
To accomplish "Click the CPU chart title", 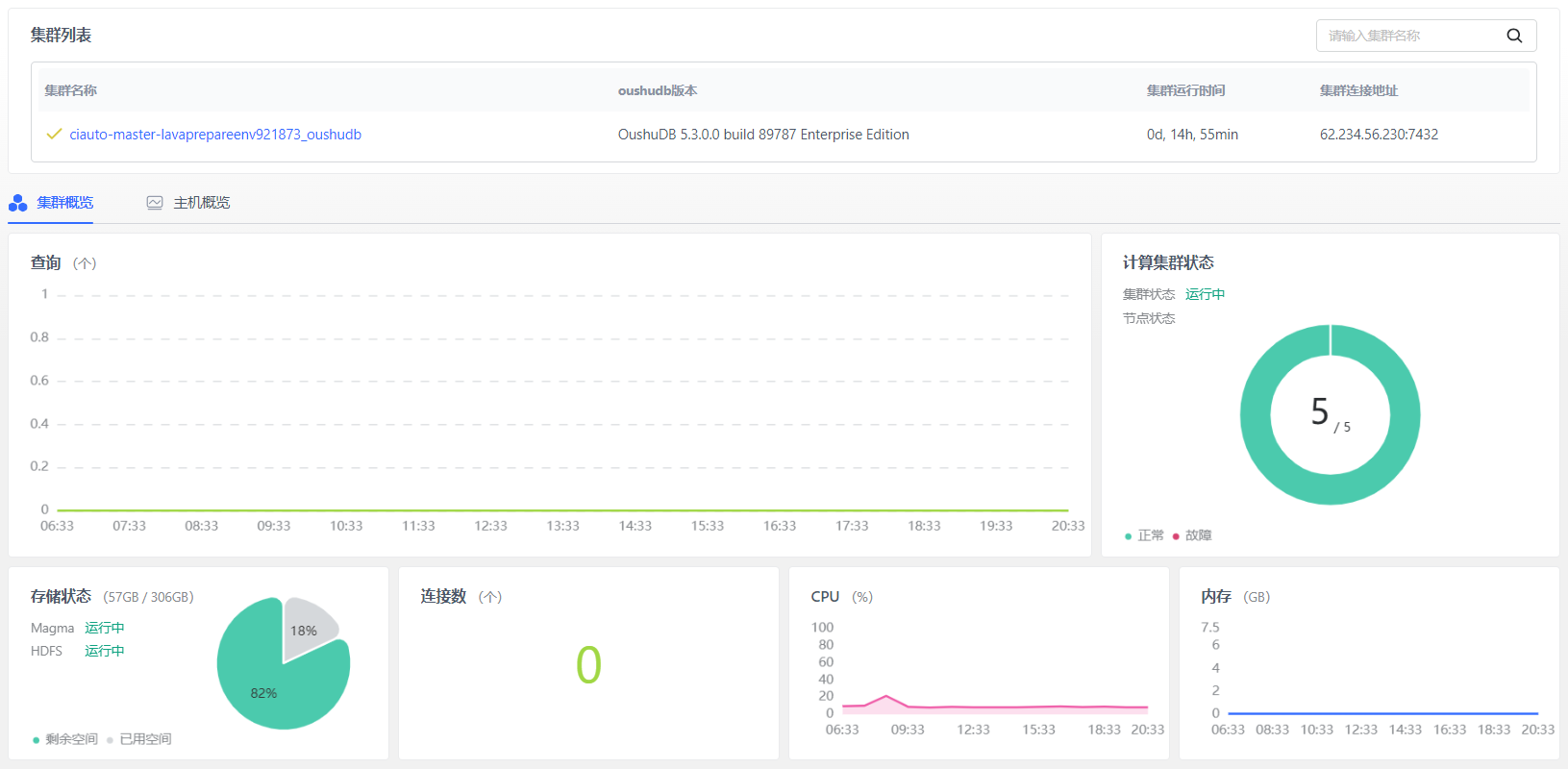I will click(x=825, y=597).
